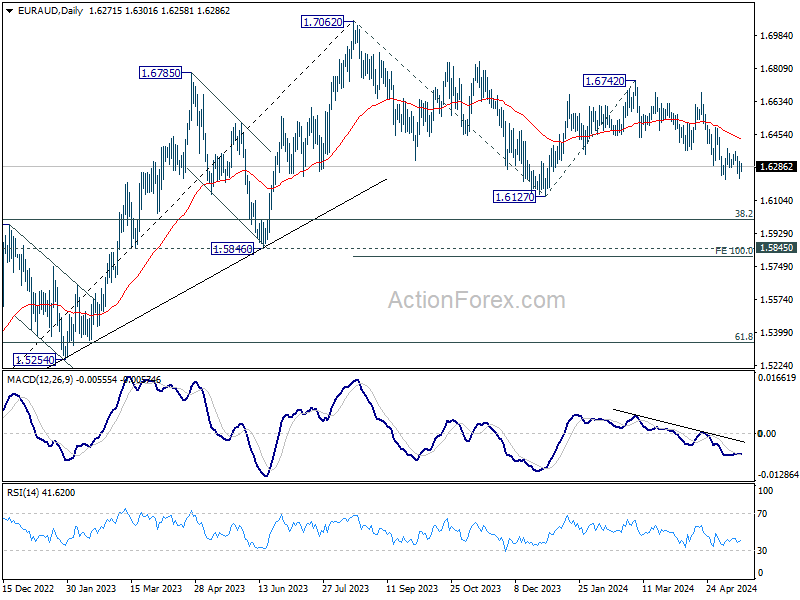Click the RSI 100 scale label
This screenshot has height=600, width=800.
pyautogui.click(x=766, y=491)
